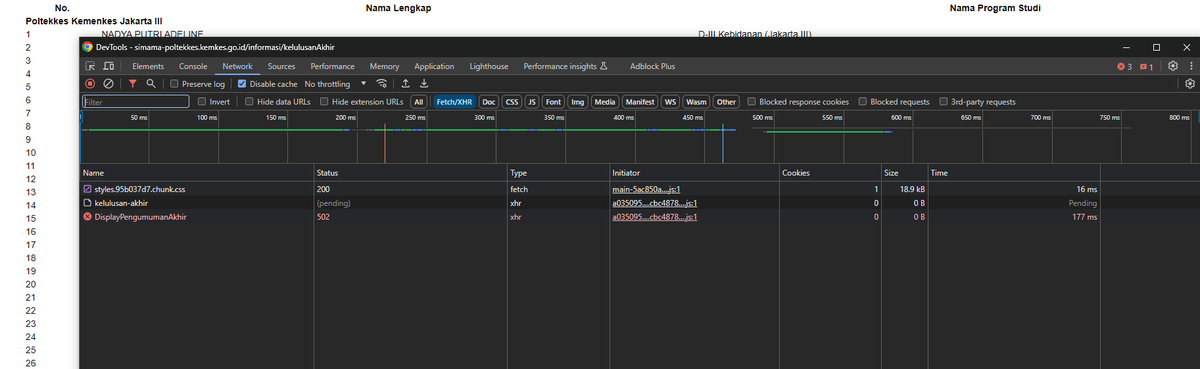Viewport: 1200px width, 369px height.
Task: Select the DisplayPengumumanAkhir request name
Action: 140,216
